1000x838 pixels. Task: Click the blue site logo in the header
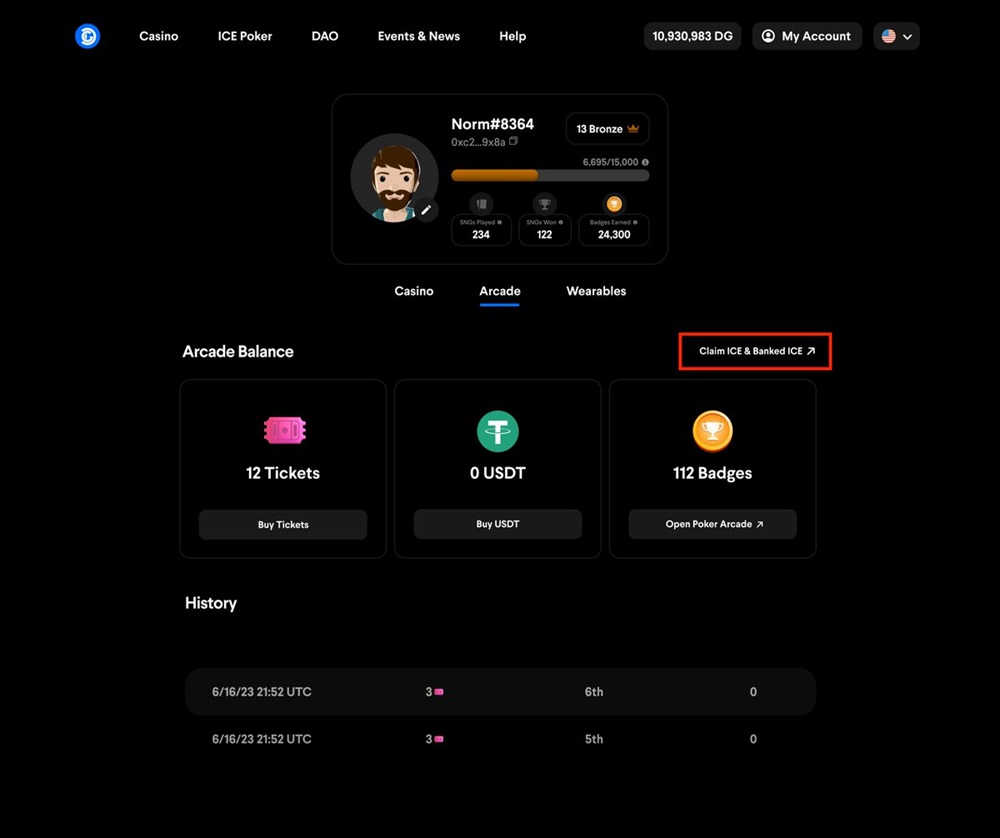pos(88,36)
